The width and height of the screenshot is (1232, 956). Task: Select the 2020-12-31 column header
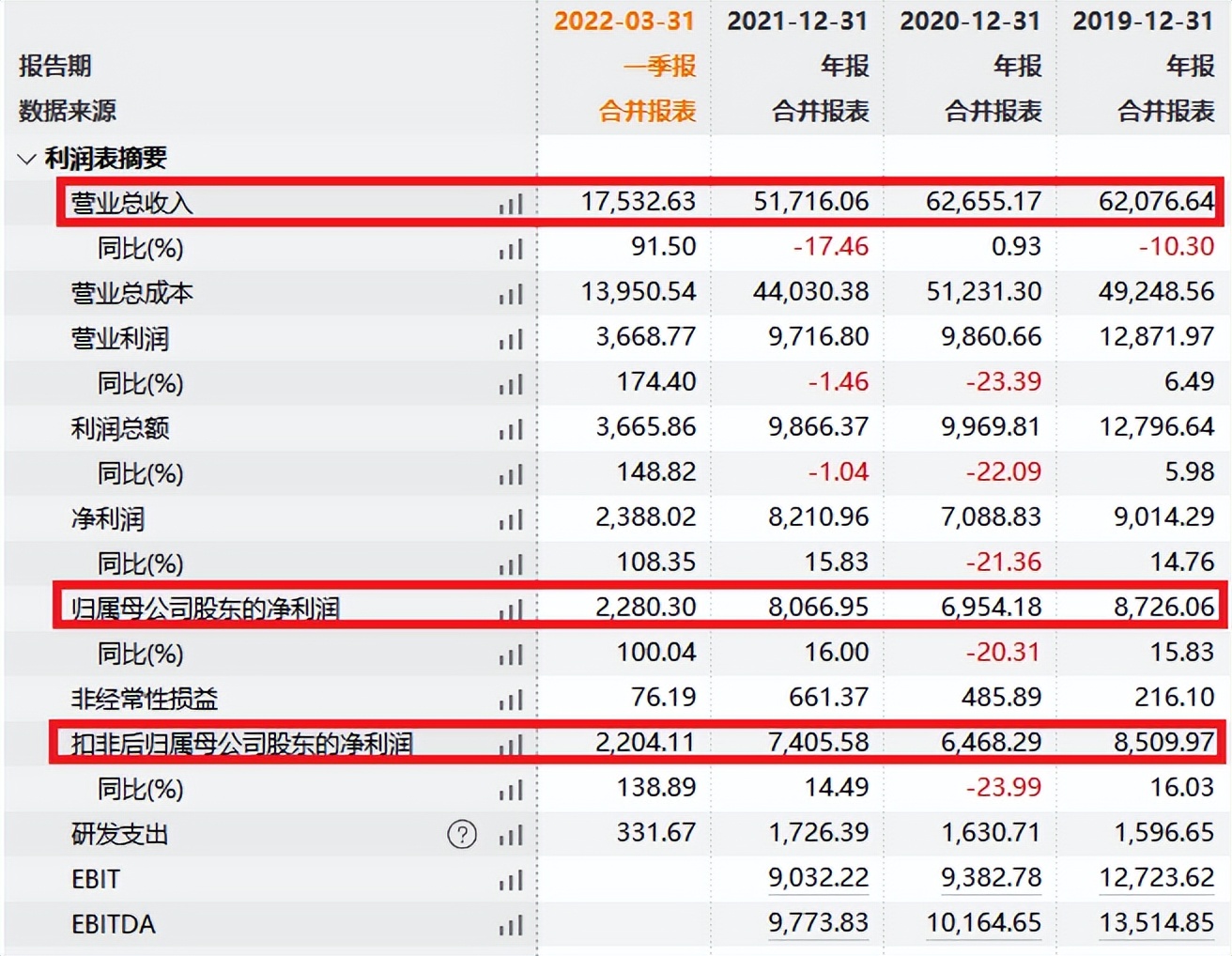(970, 21)
